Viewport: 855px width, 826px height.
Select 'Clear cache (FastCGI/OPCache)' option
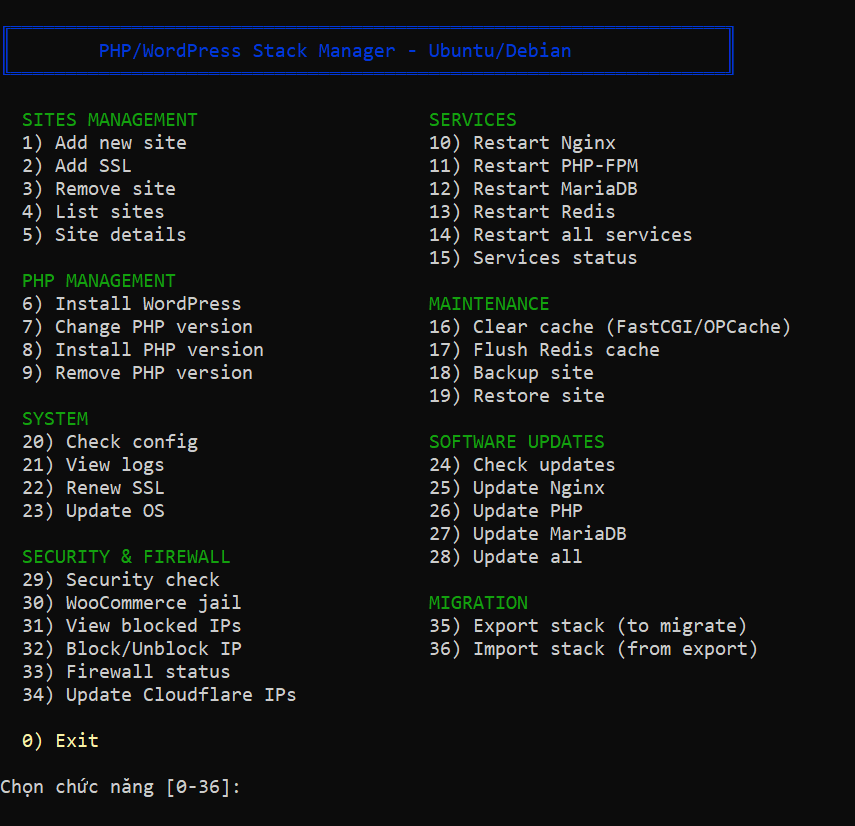(x=610, y=327)
